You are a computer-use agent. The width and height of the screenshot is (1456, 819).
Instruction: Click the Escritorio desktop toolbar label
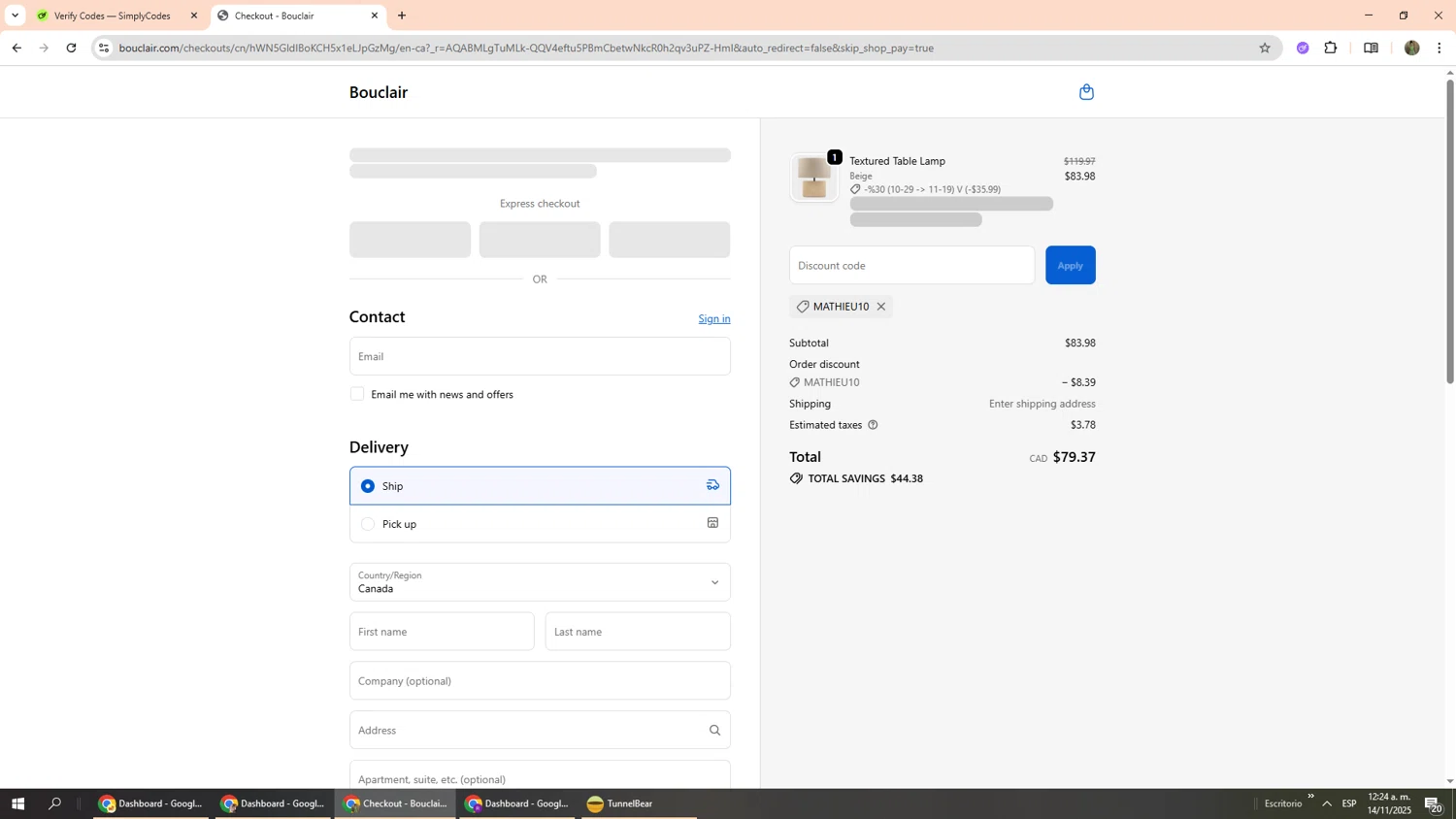(x=1282, y=803)
